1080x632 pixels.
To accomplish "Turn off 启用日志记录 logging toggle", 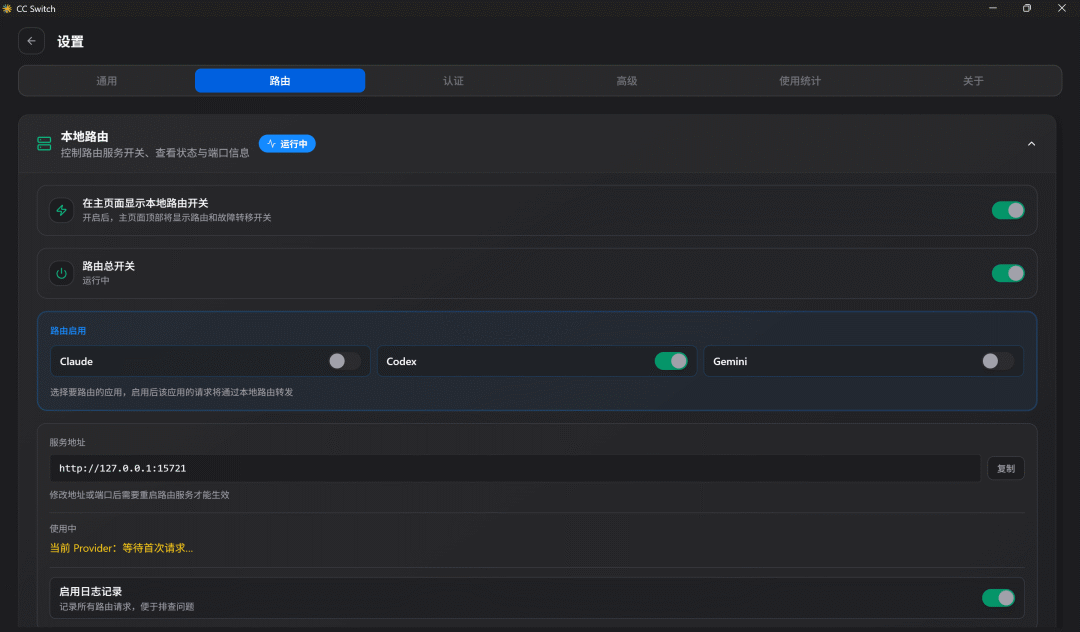I will click(998, 598).
